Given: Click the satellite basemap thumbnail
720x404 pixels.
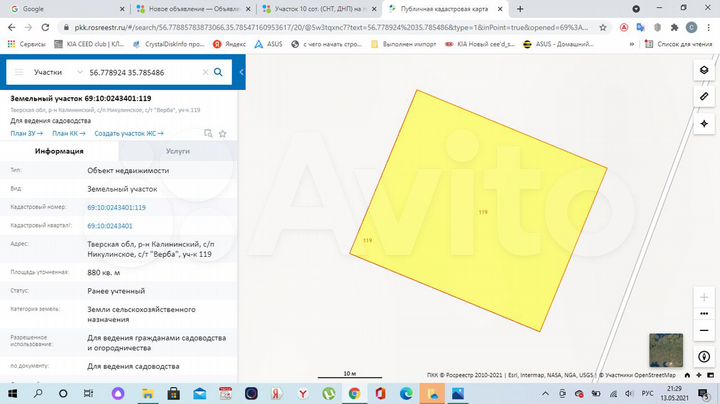Looking at the screenshot, I should coord(667,350).
